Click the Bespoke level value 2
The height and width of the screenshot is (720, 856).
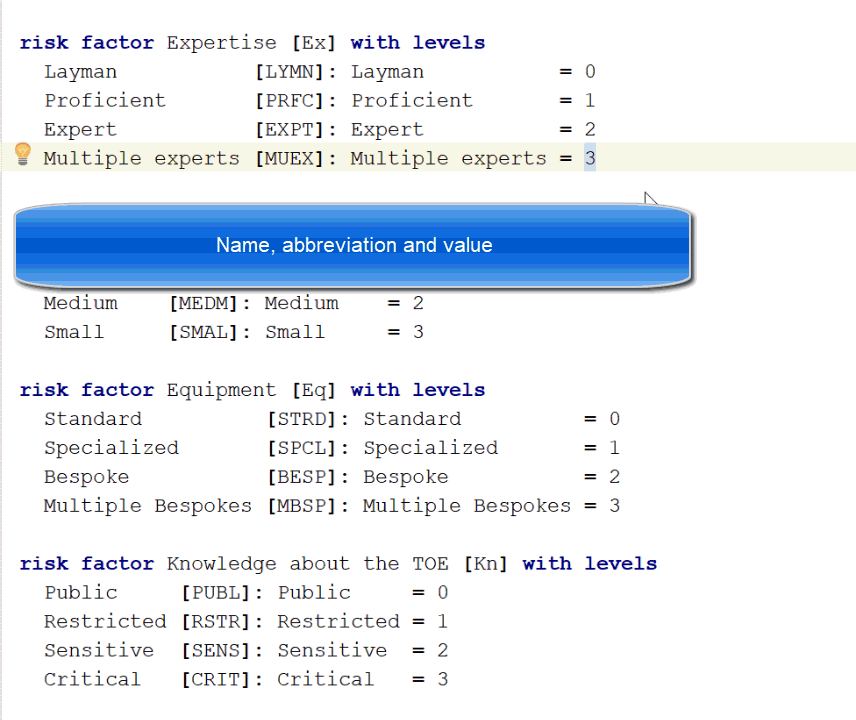click(x=614, y=477)
